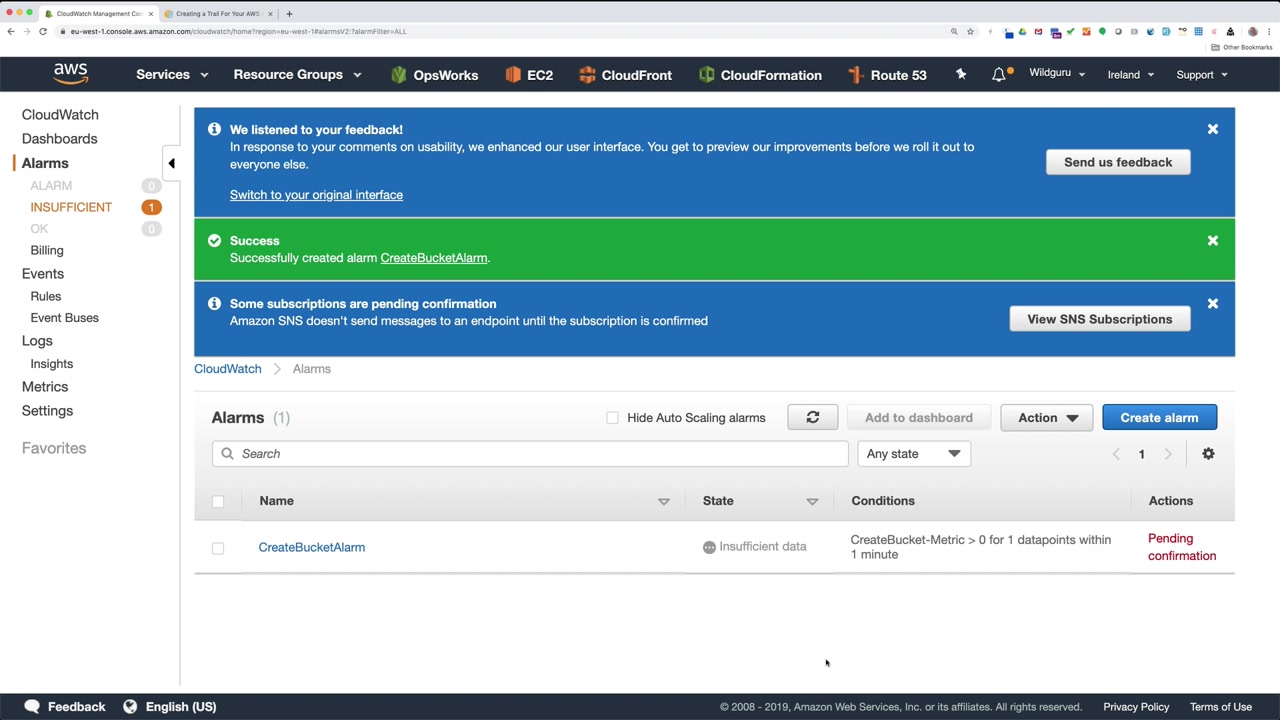Click the Create alarm button
1280x720 pixels.
(1159, 418)
